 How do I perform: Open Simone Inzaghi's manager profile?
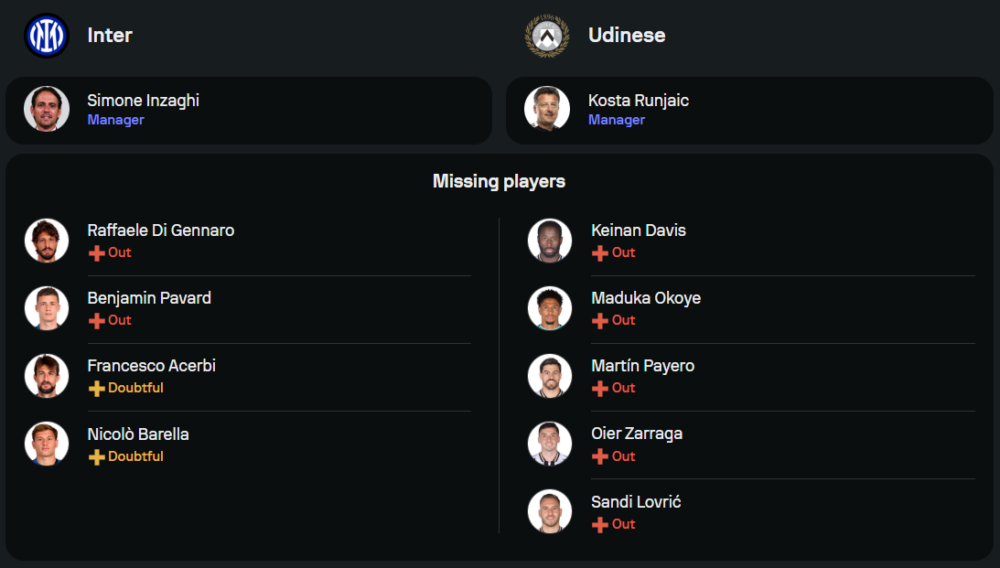143,101
